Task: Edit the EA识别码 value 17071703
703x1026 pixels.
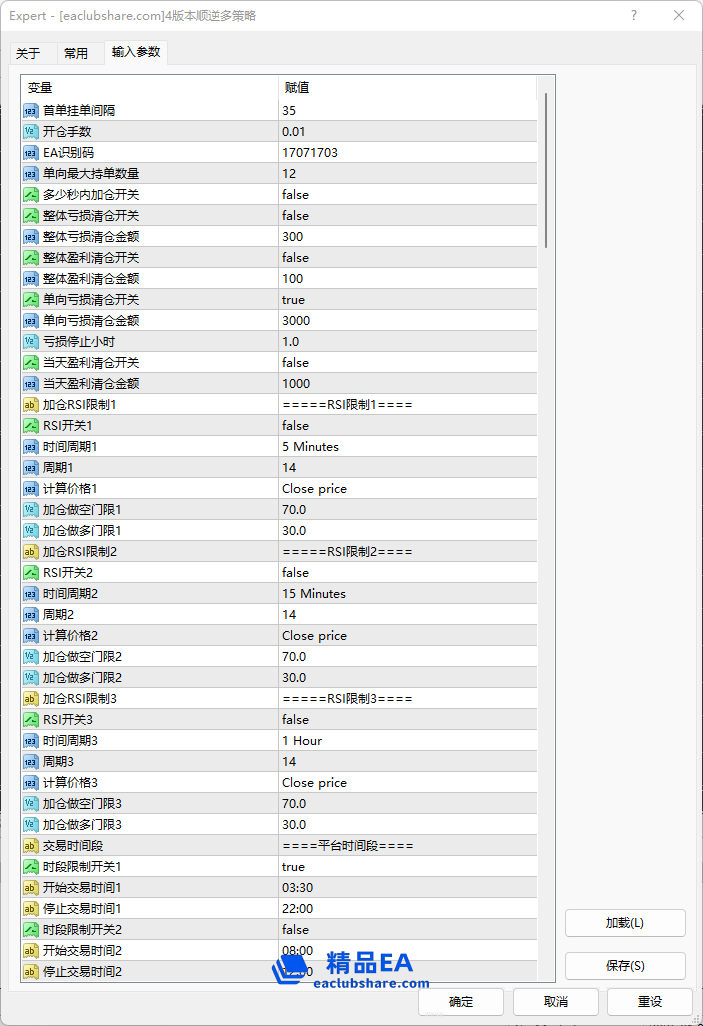Action: pyautogui.click(x=407, y=152)
